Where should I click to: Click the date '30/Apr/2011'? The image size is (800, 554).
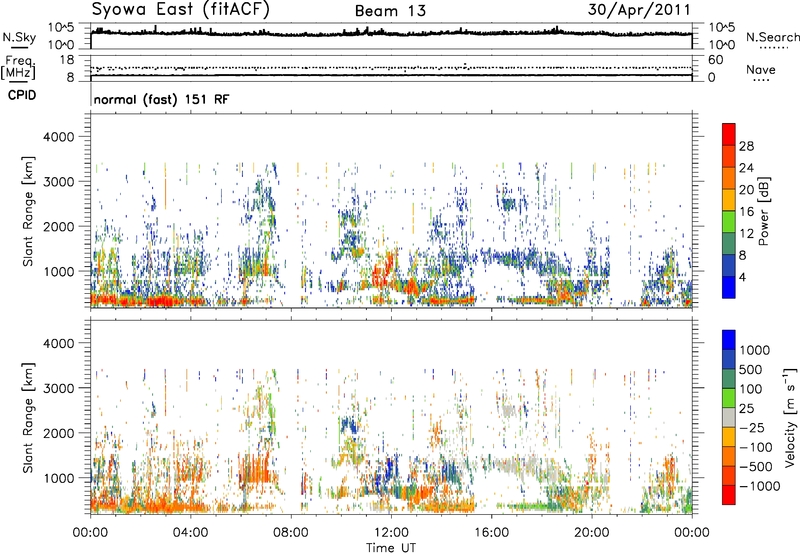639,10
